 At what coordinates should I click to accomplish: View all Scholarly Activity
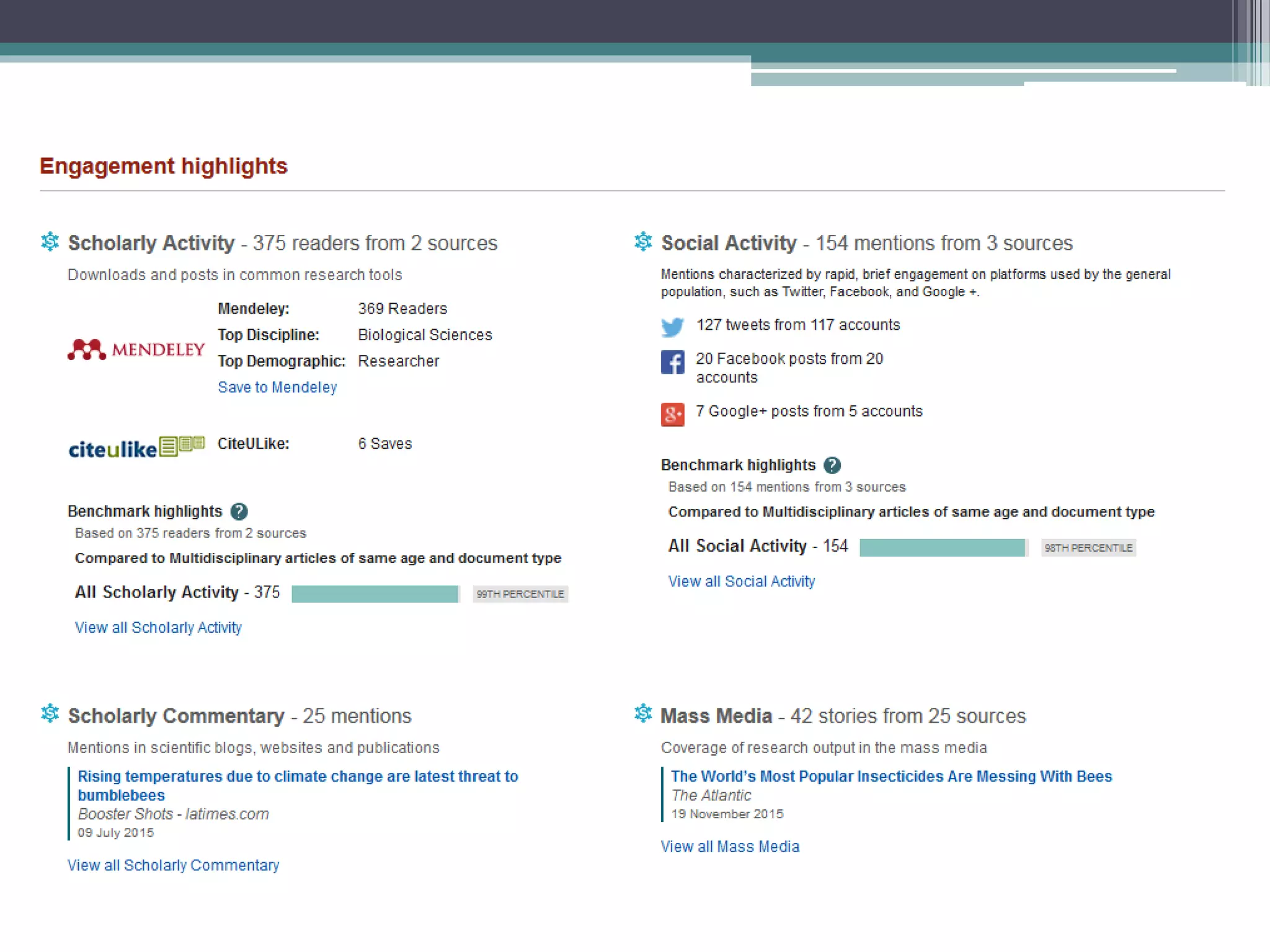(158, 628)
